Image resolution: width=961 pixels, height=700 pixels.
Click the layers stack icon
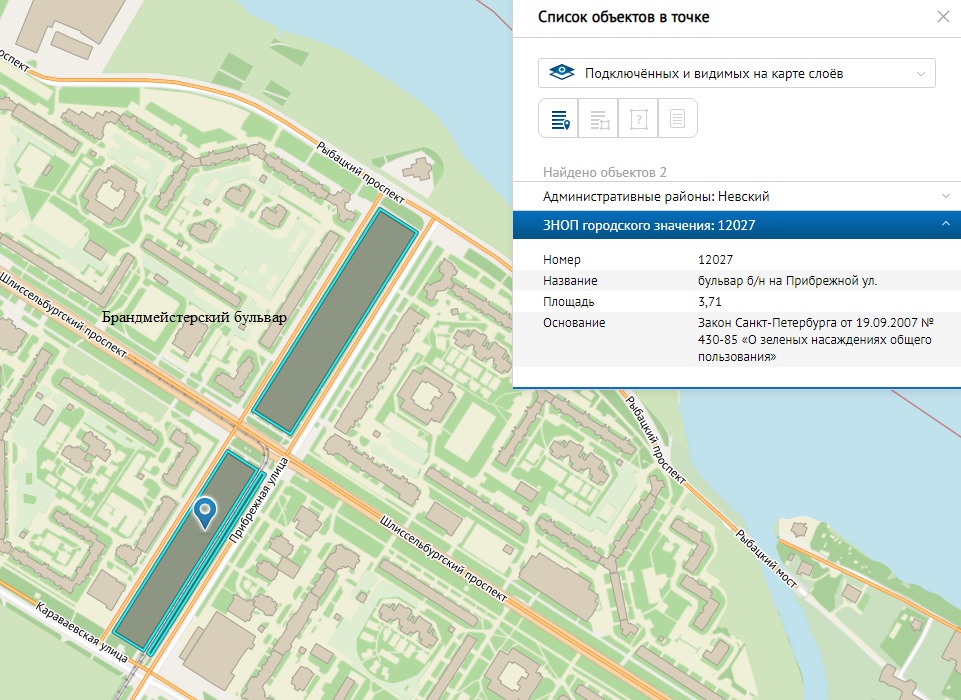point(563,73)
